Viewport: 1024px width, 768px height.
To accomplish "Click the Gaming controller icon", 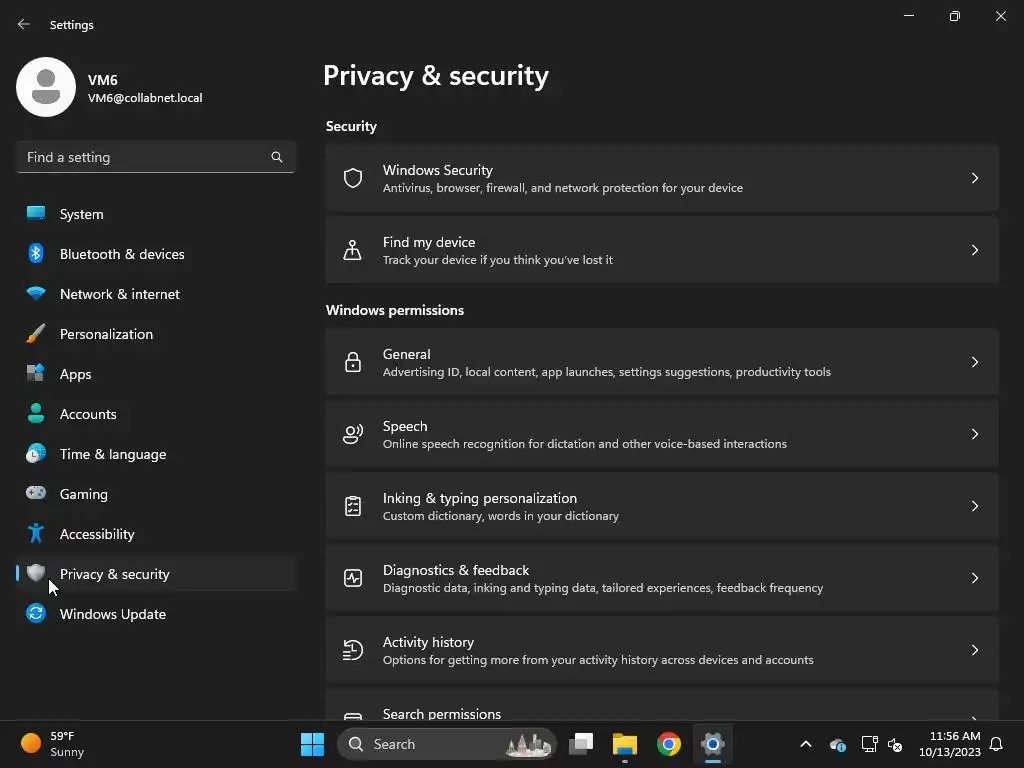I will tap(36, 493).
